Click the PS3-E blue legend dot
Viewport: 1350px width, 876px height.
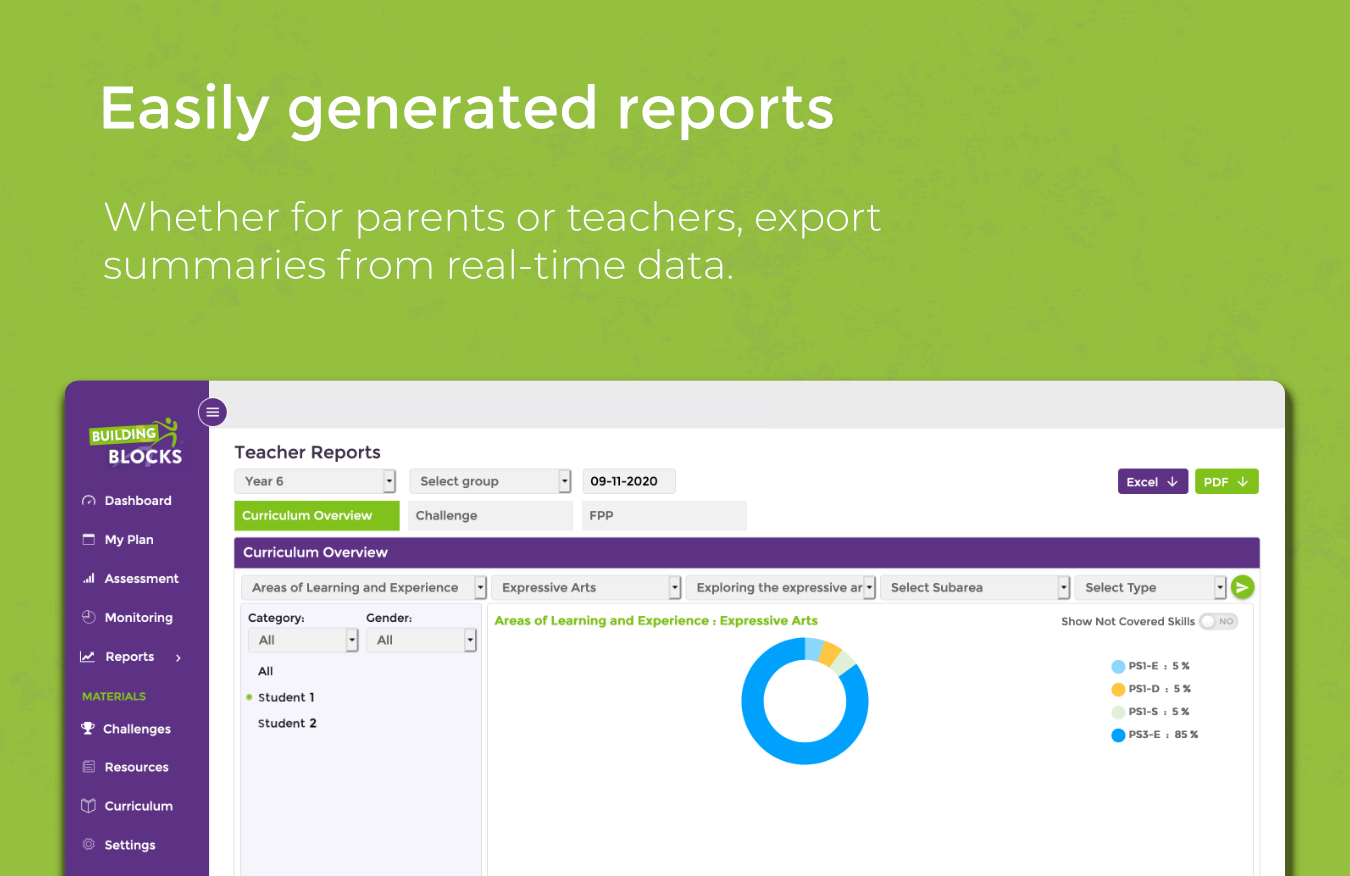[1118, 735]
